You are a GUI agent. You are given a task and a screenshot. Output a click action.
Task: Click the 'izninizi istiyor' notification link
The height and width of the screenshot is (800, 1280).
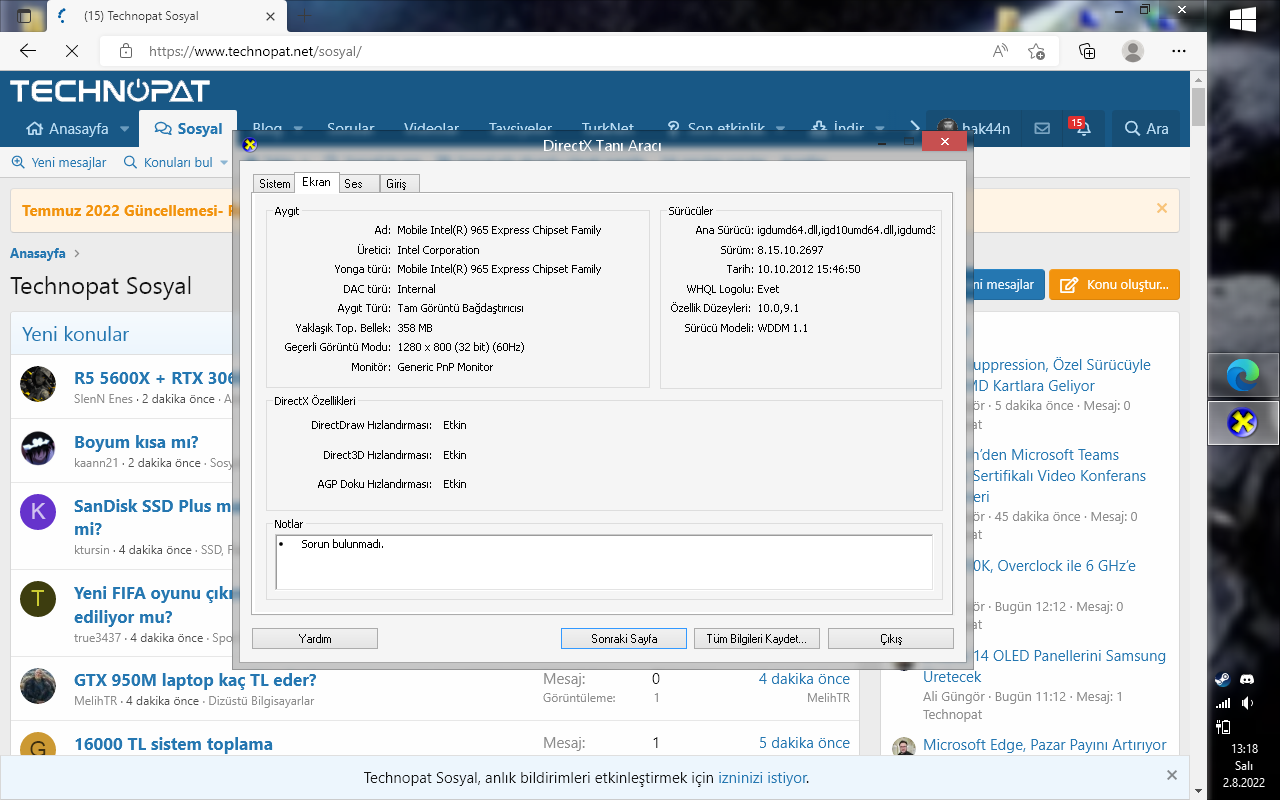pyautogui.click(x=762, y=778)
